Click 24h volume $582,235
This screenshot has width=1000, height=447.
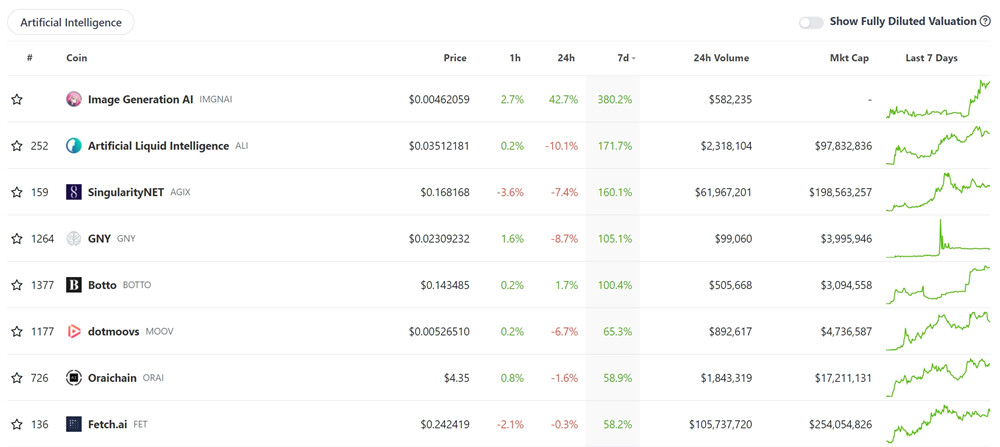(x=730, y=99)
